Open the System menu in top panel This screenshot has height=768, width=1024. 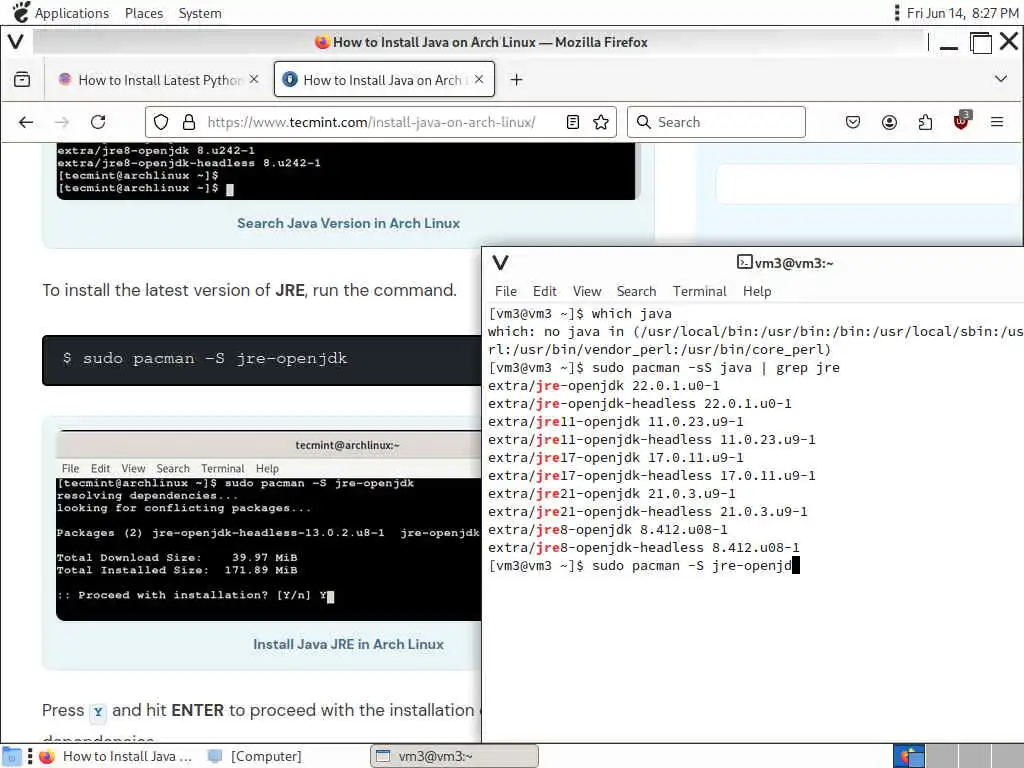coord(200,13)
